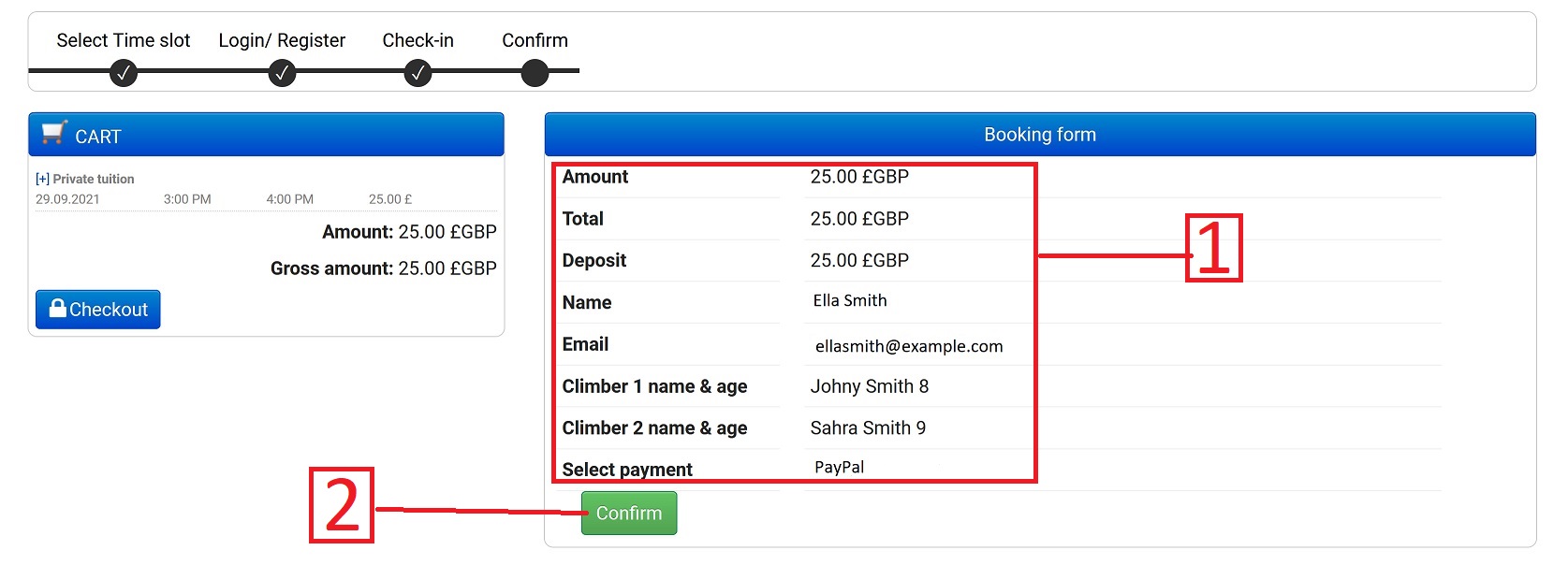
Task: Click the Booking form header bar
Action: [1039, 135]
